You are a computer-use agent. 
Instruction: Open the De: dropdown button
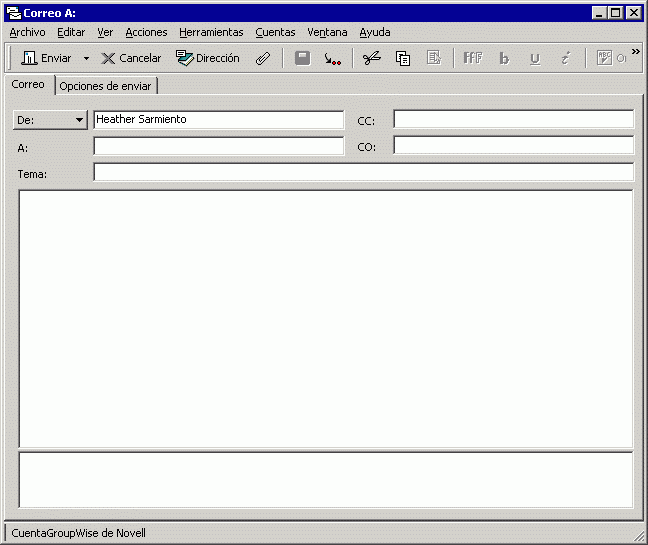click(x=50, y=120)
